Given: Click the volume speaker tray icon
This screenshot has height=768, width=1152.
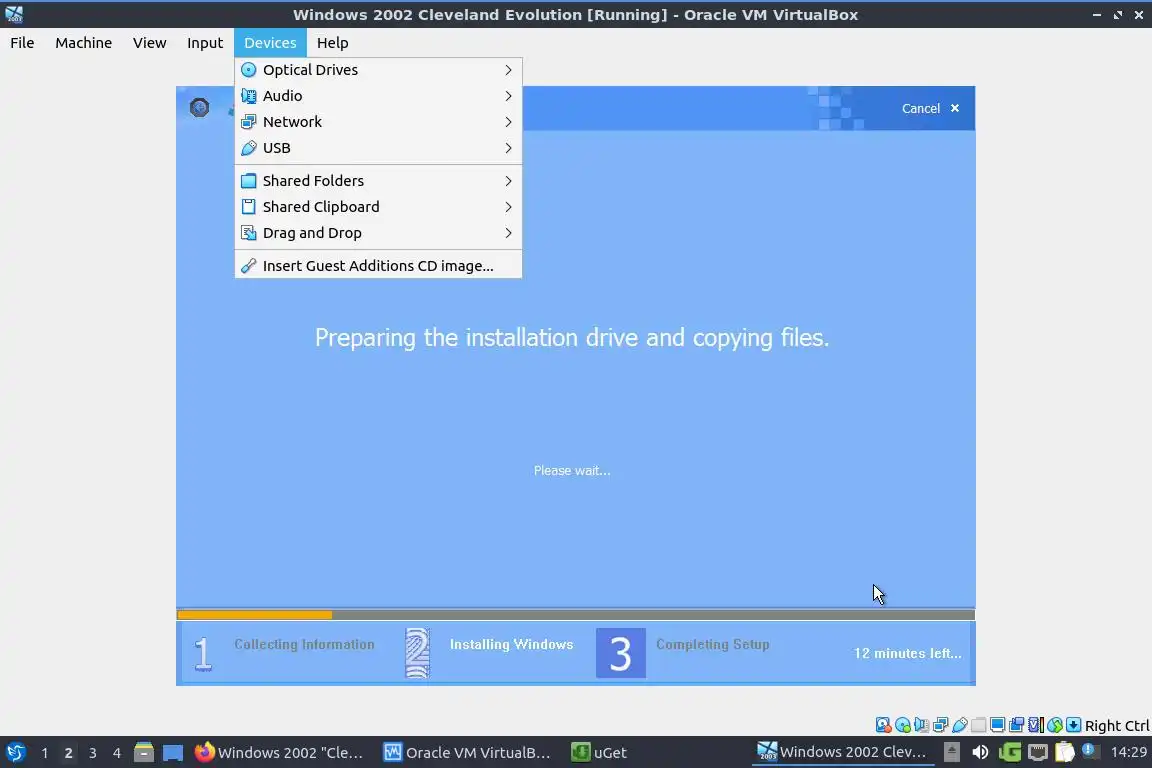Looking at the screenshot, I should point(980,752).
